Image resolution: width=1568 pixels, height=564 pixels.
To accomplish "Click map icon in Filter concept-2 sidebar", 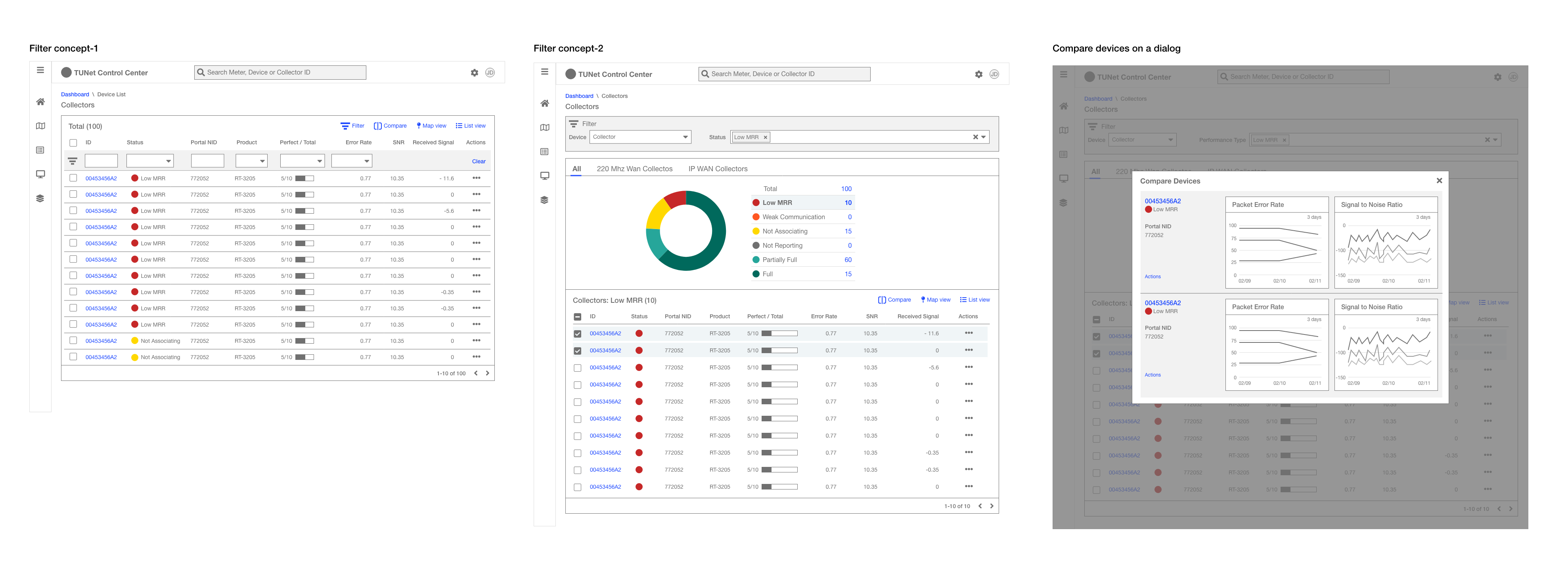I will pyautogui.click(x=545, y=127).
